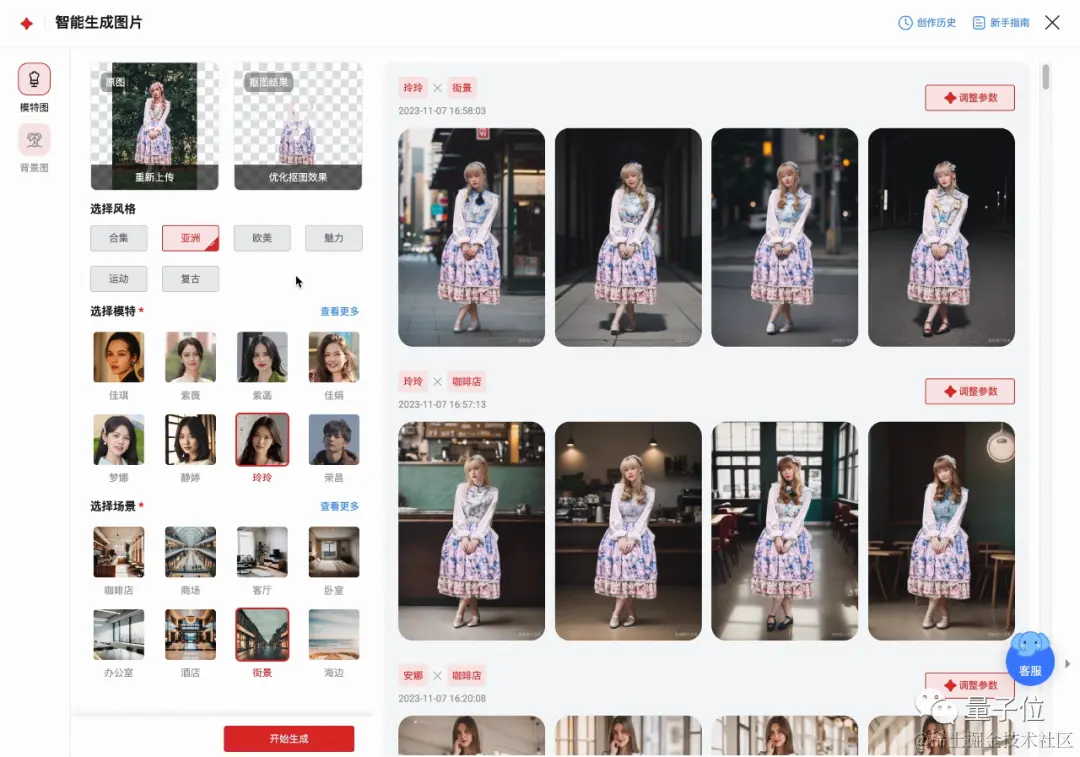The image size is (1080, 757).
Task: Click 优化抠图效果 on the cutout preview
Action: (x=298, y=177)
